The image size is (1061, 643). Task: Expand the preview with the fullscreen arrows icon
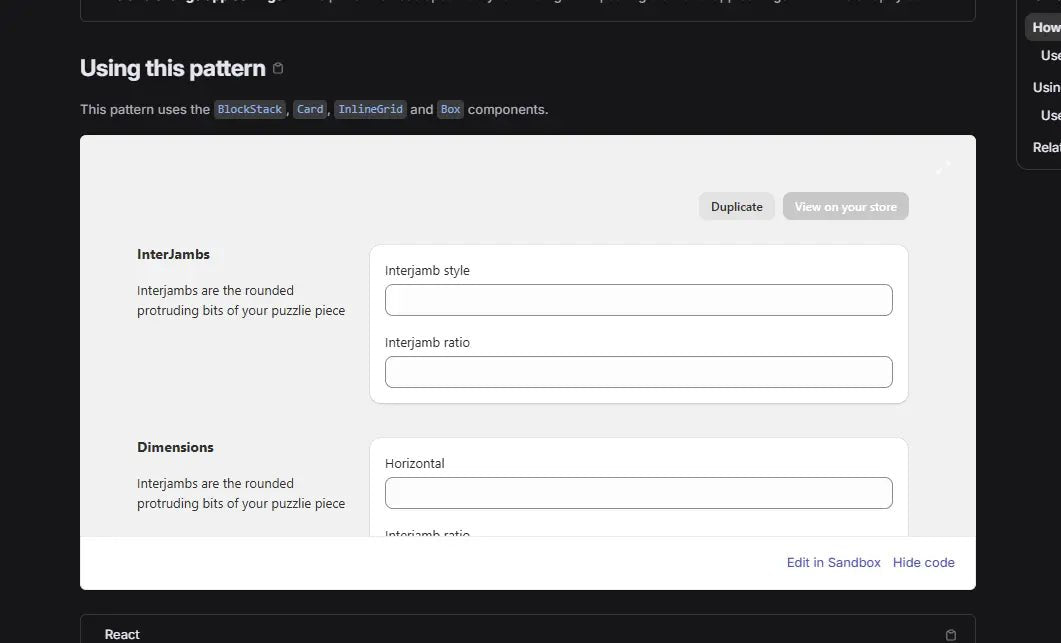[x=943, y=167]
